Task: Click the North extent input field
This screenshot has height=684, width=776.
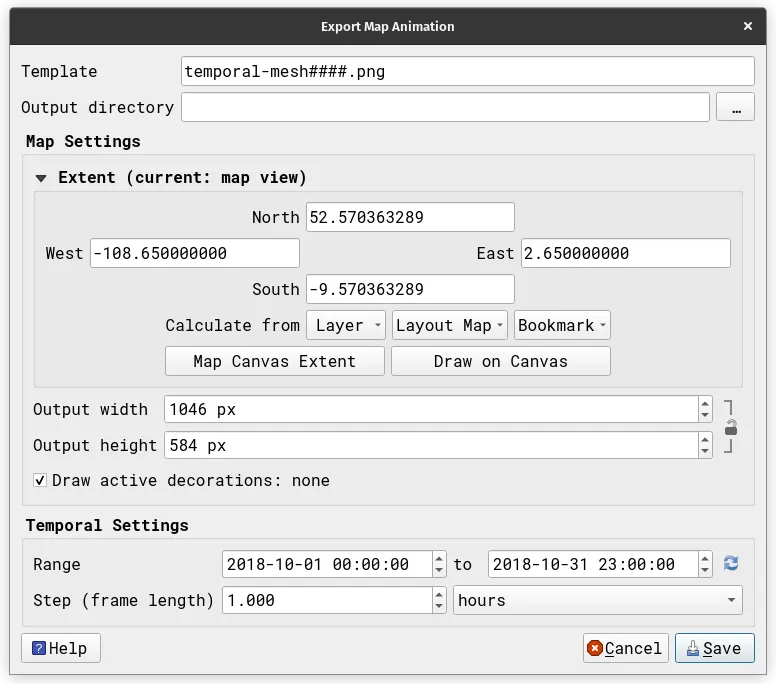Action: click(x=410, y=217)
